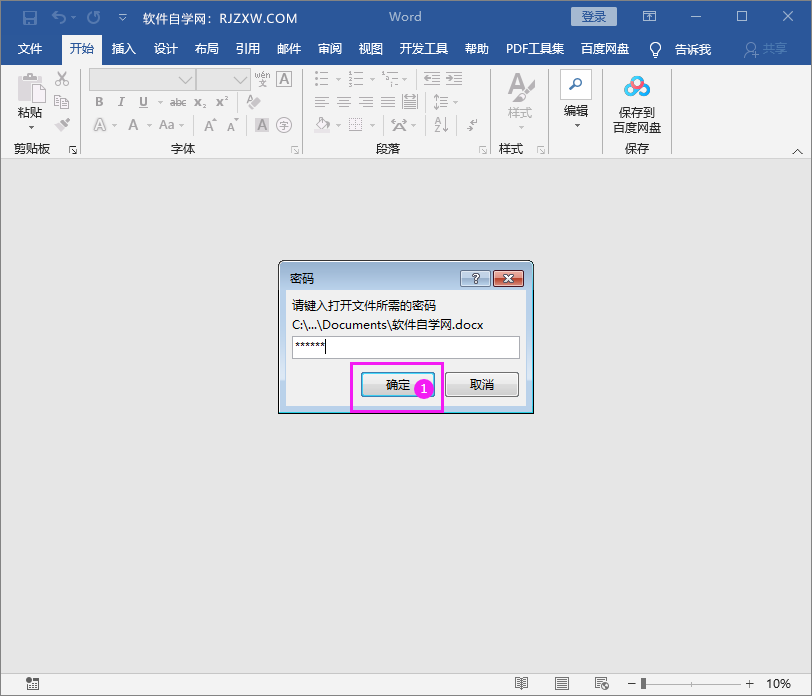Click the 取消 (Cancel) button
812x696 pixels.
click(x=481, y=384)
